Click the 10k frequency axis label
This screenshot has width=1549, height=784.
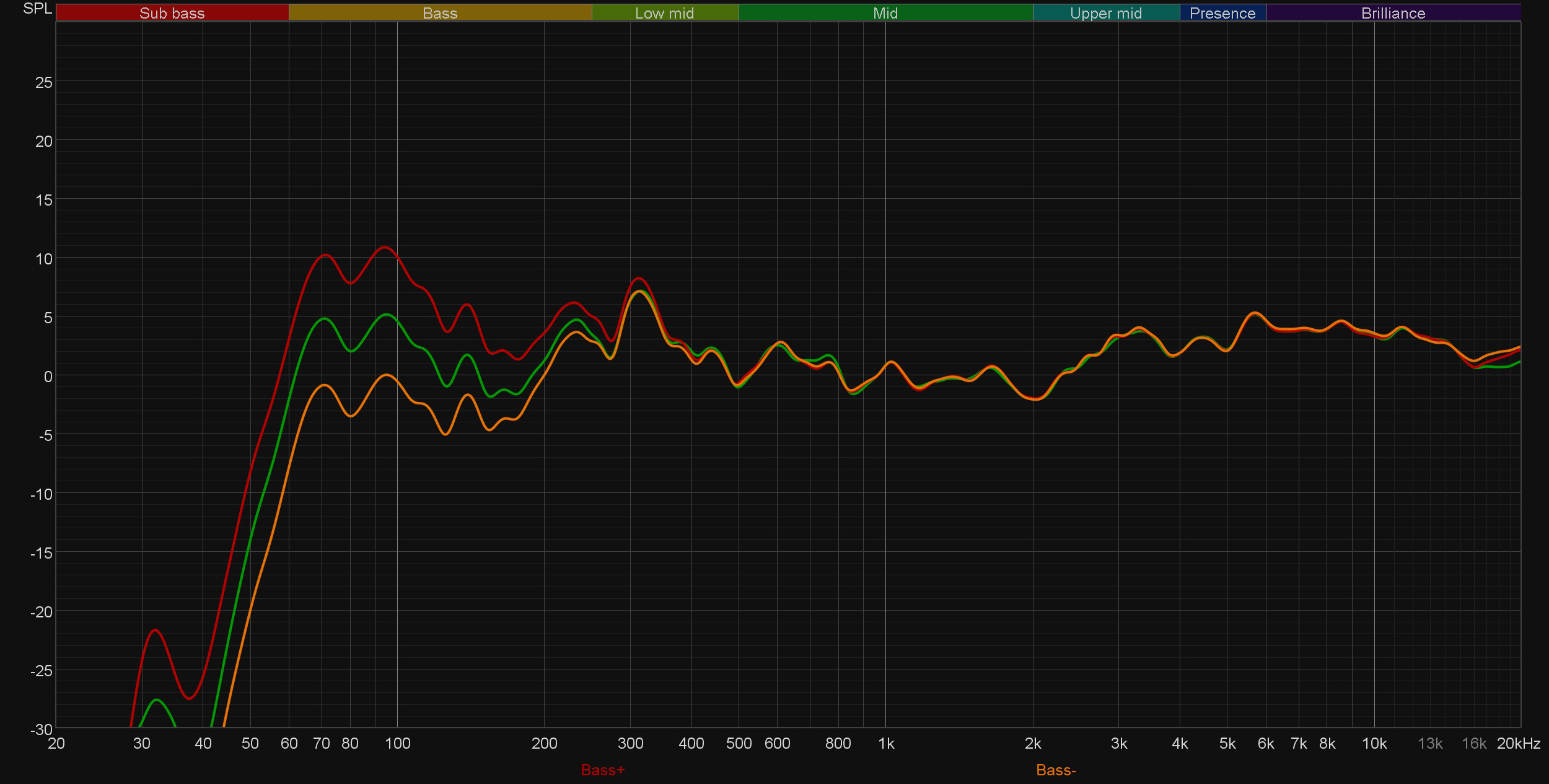pyautogui.click(x=1374, y=744)
